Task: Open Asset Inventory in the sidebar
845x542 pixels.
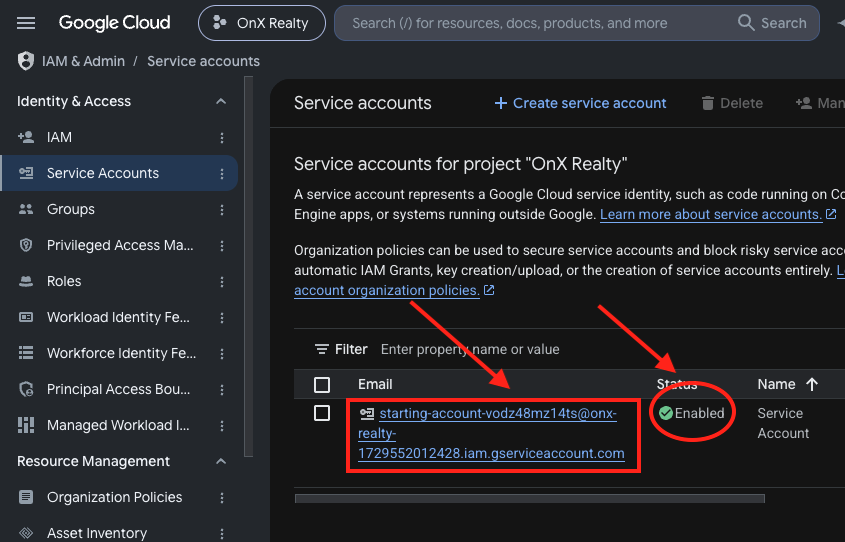Action: [96, 533]
